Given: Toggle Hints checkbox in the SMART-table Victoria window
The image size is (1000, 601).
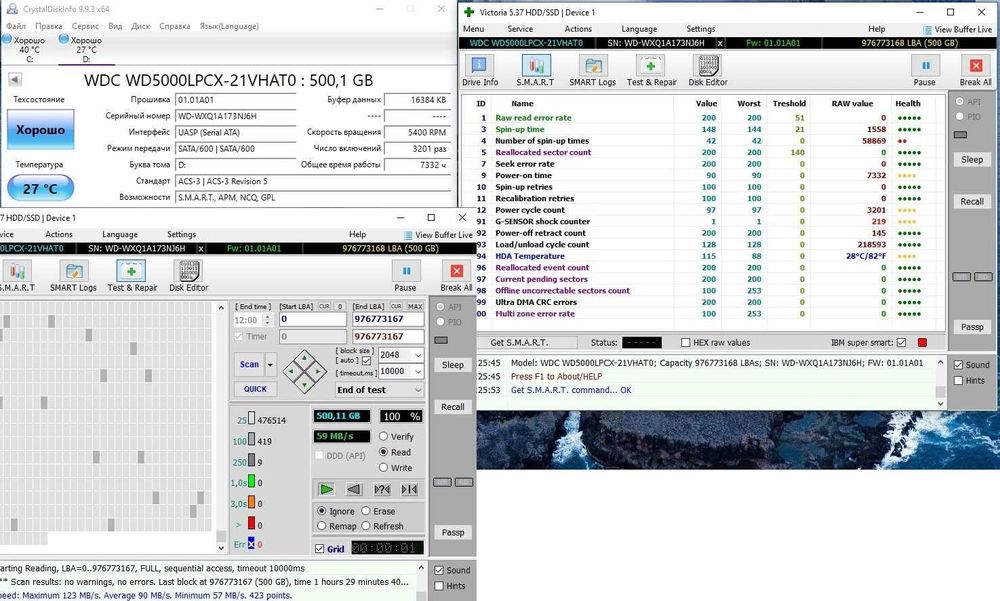Looking at the screenshot, I should 959,380.
